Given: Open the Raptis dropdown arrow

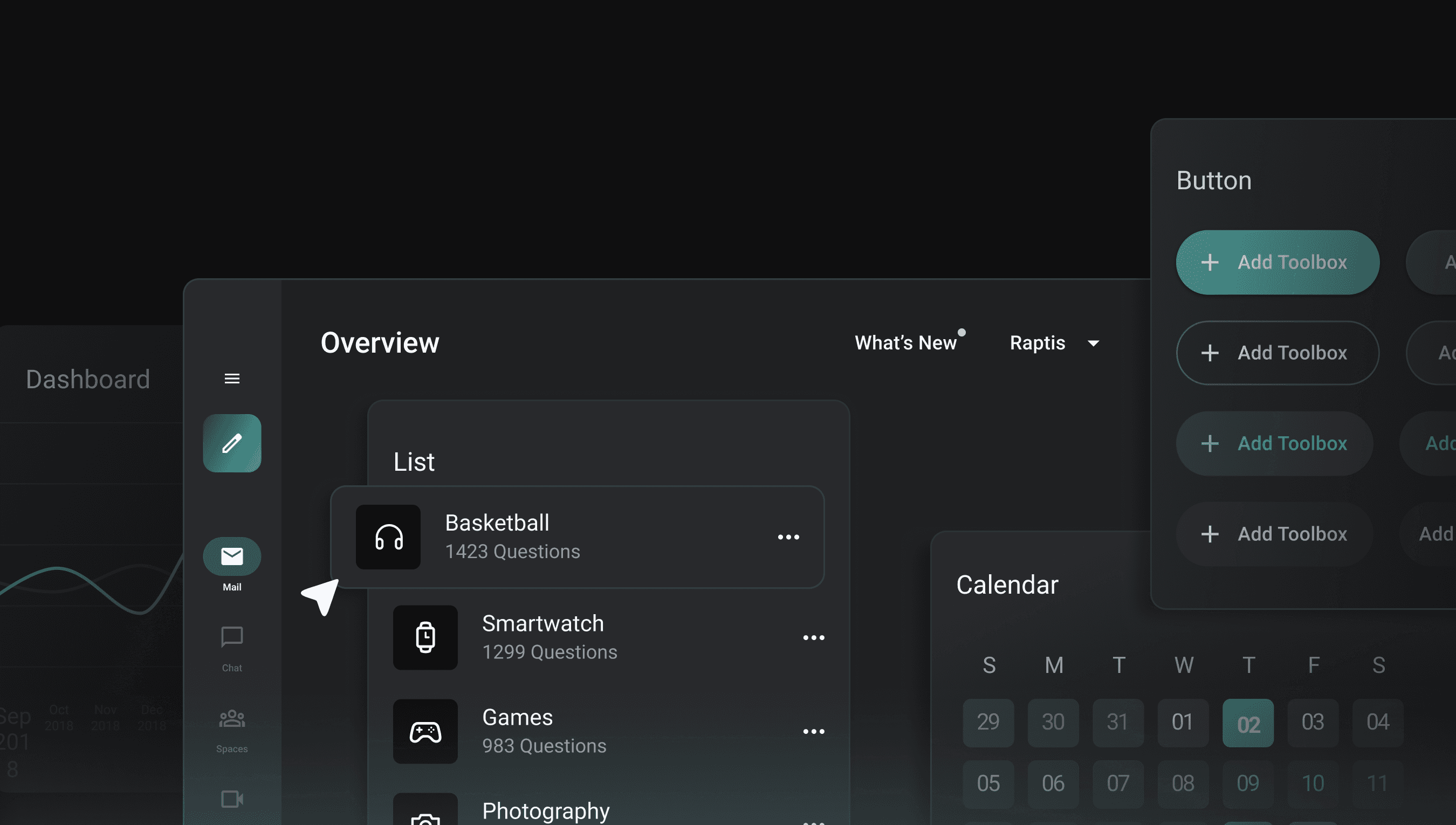Looking at the screenshot, I should coord(1094,343).
